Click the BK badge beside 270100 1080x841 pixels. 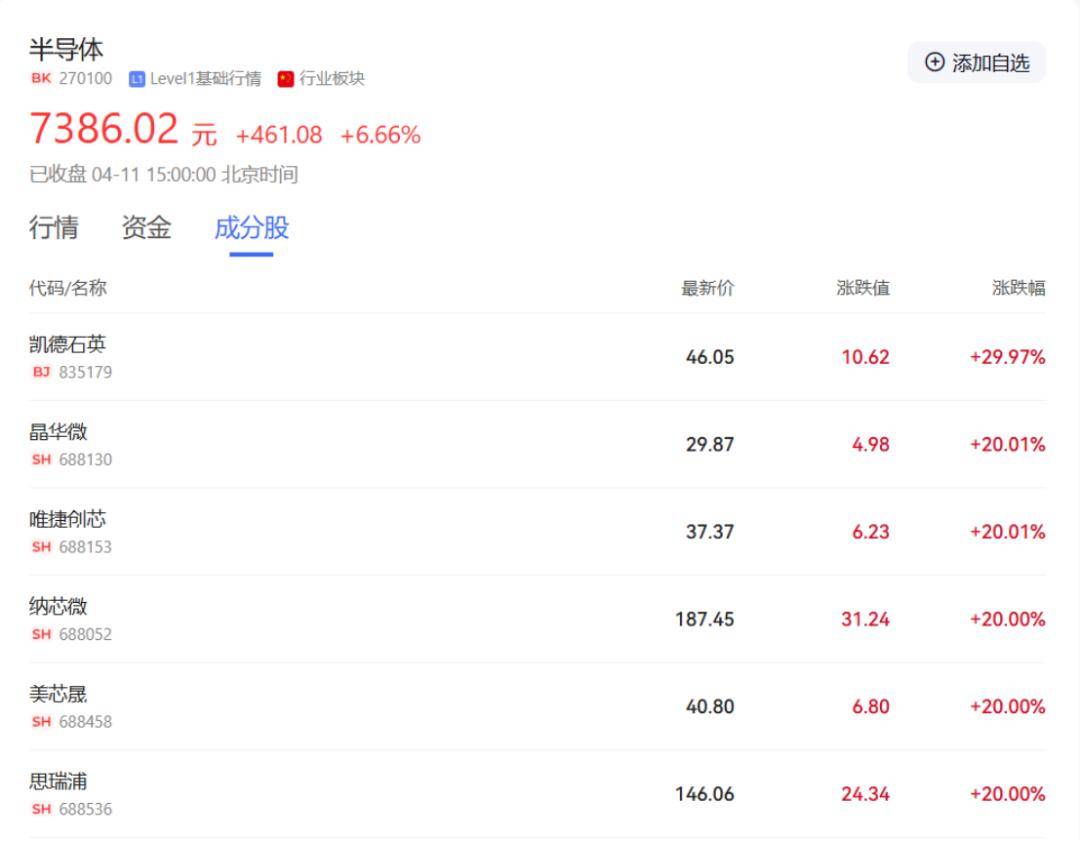41,78
